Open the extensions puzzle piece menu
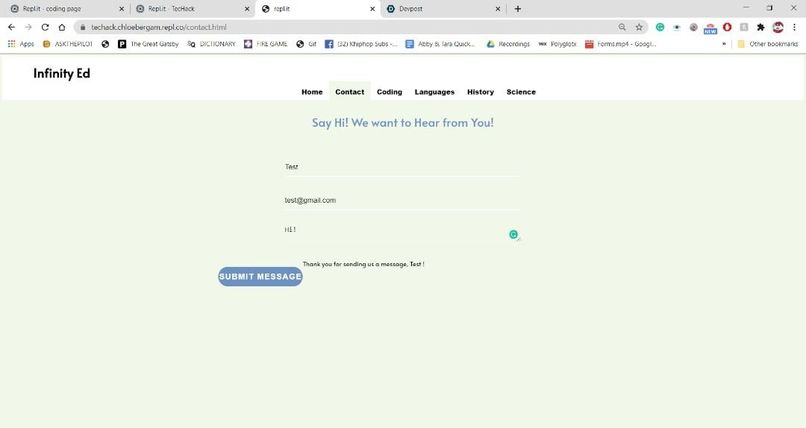Image resolution: width=806 pixels, height=428 pixels. click(761, 27)
